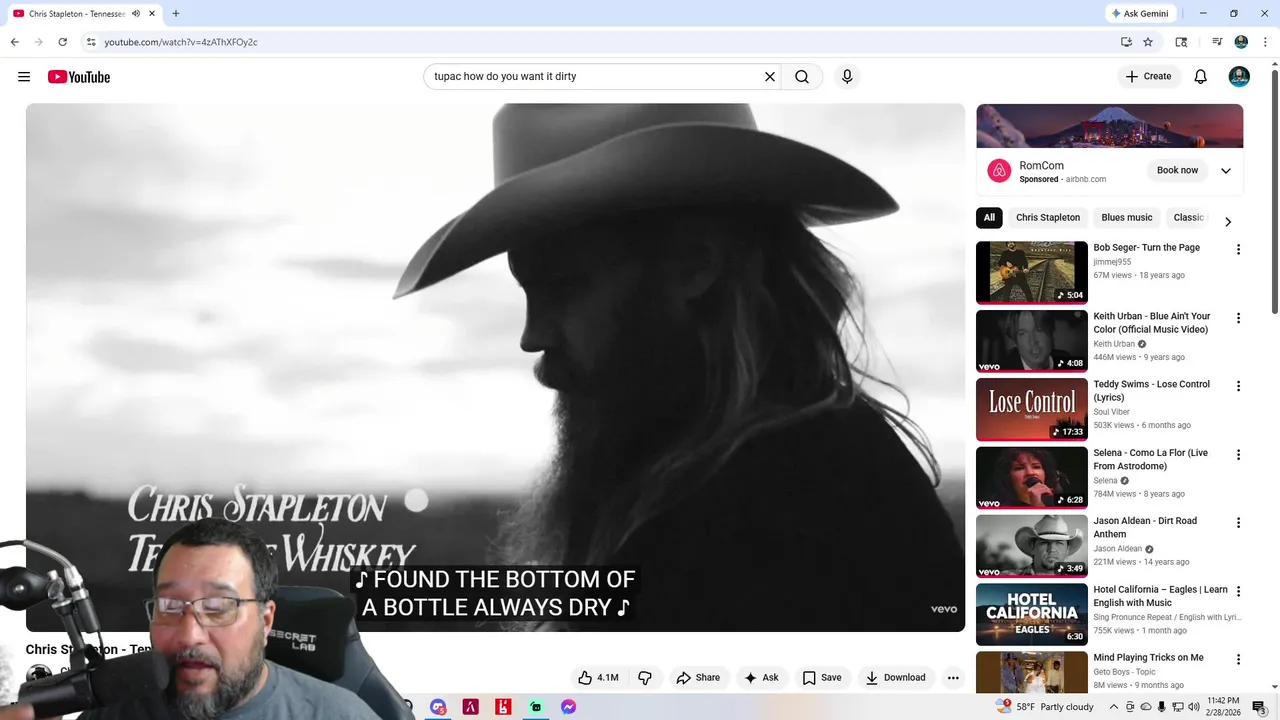Open the YouTube account avatar menu
This screenshot has width=1280, height=720.
[1239, 77]
